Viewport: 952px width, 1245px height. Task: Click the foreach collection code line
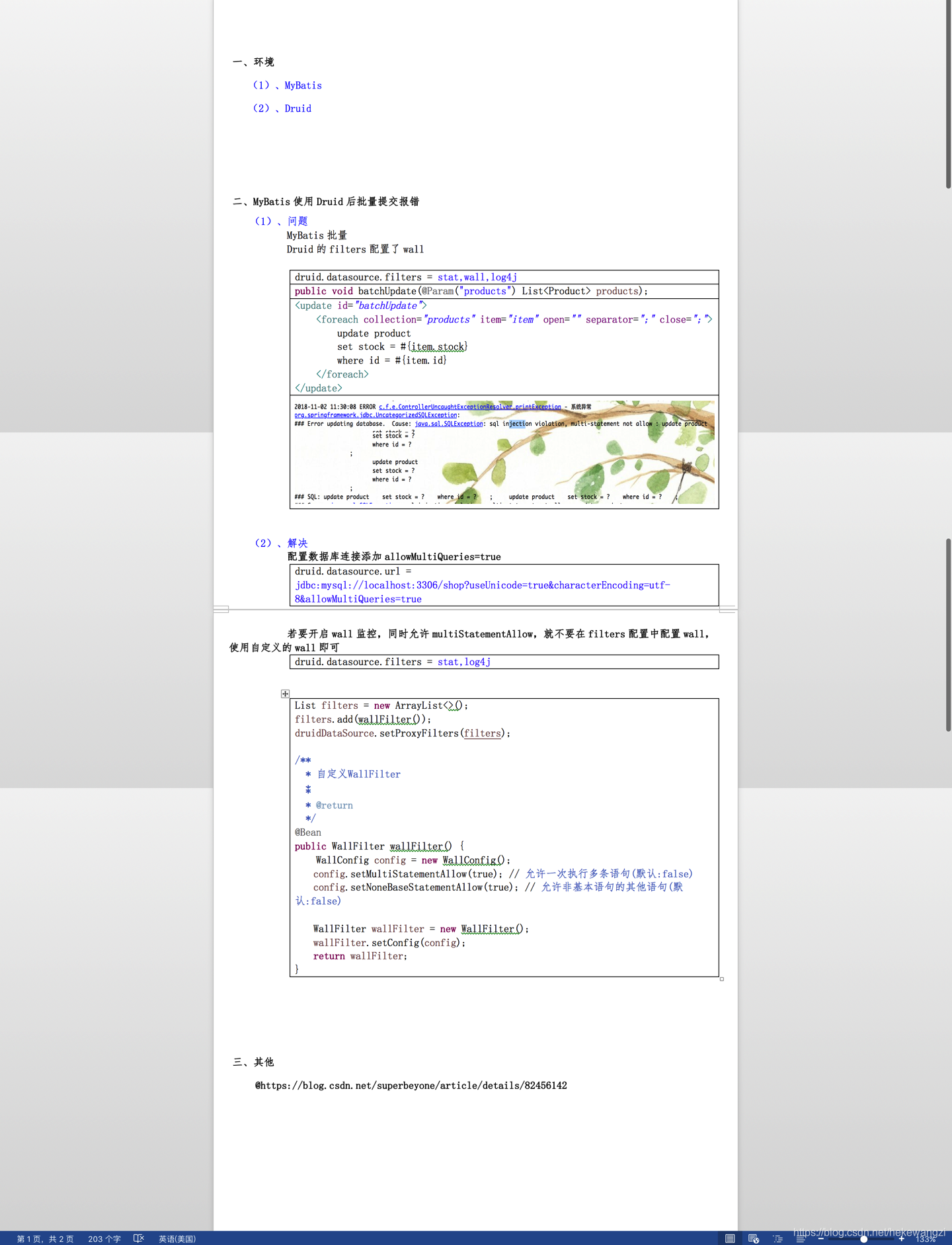point(514,319)
